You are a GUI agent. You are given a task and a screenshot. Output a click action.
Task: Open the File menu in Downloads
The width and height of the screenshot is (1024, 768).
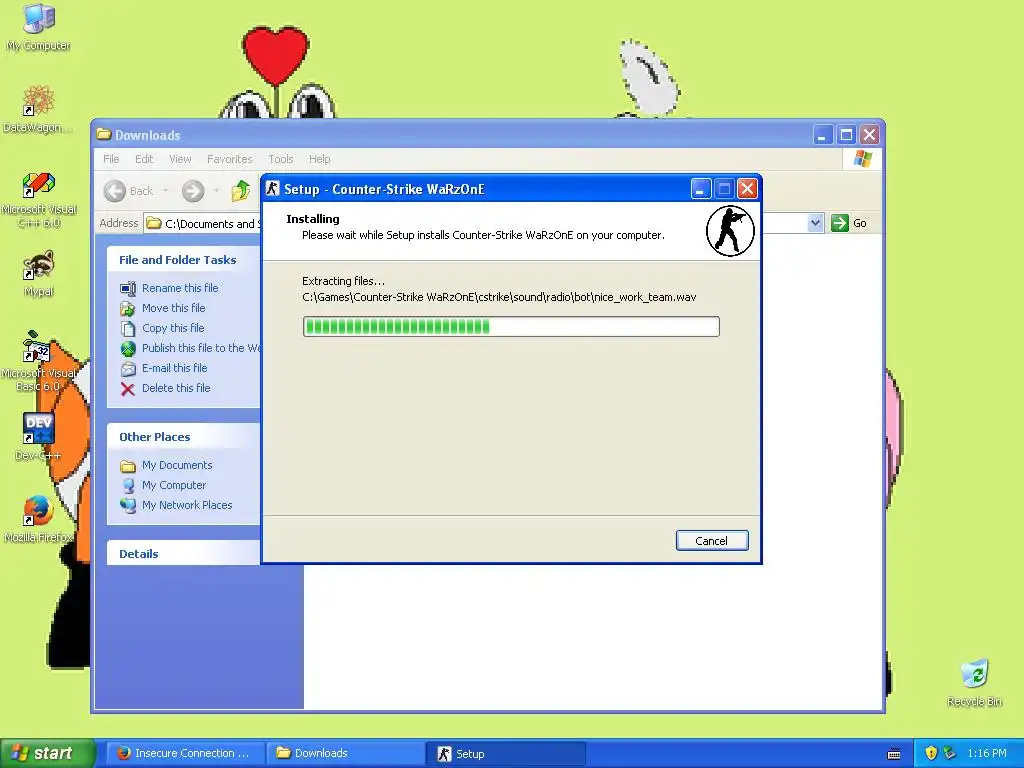[x=111, y=159]
